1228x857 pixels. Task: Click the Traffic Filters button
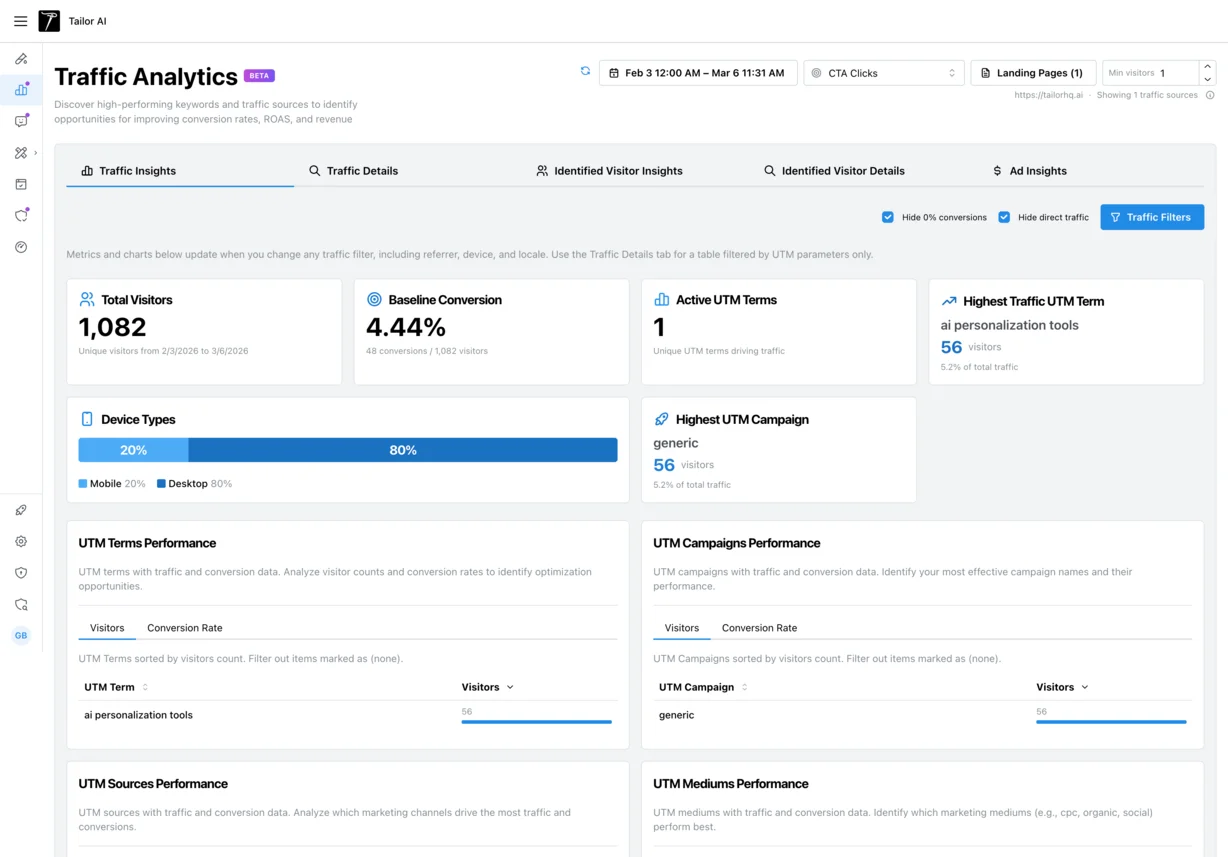1152,217
